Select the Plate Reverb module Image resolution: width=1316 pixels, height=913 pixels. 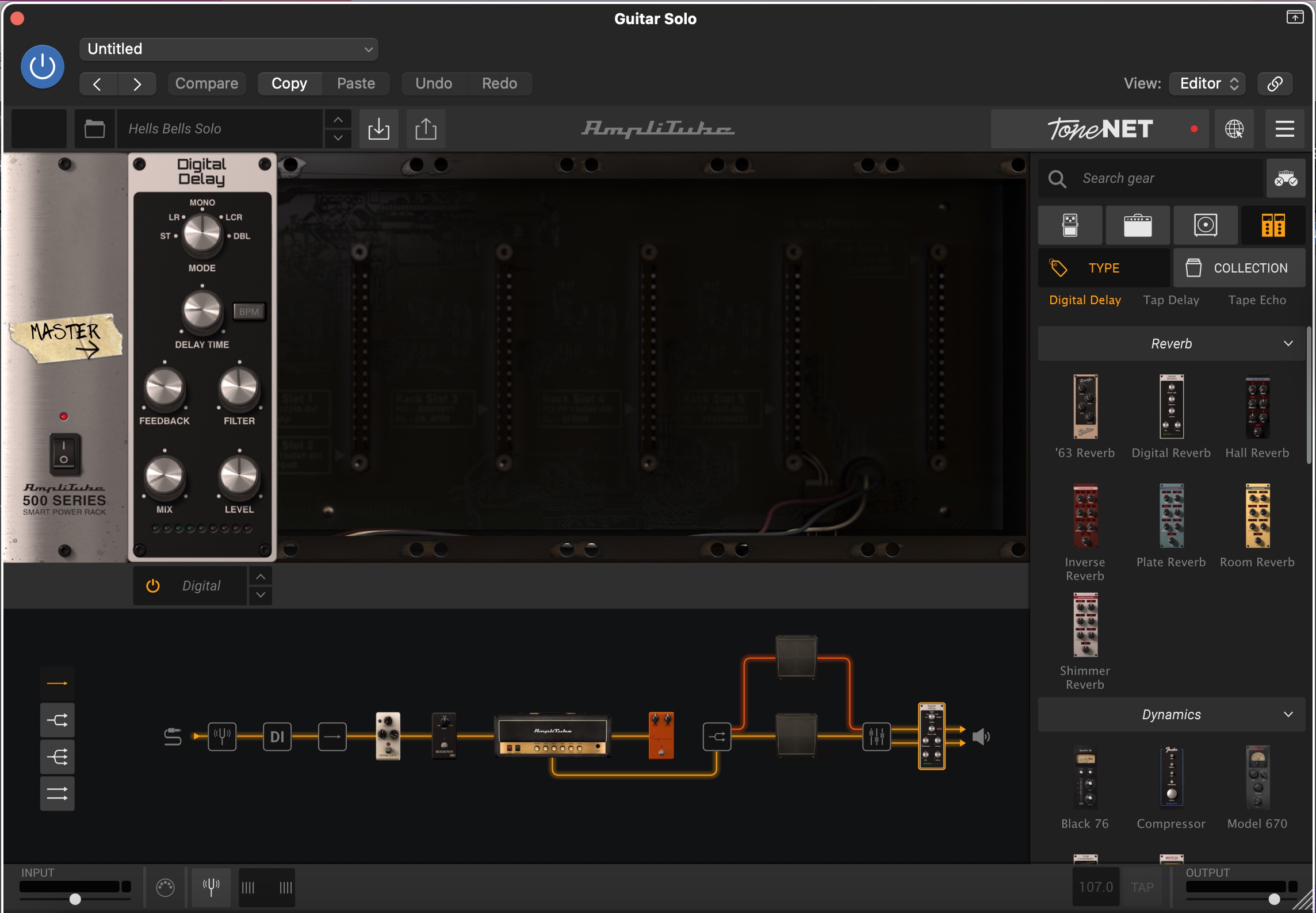(x=1171, y=516)
